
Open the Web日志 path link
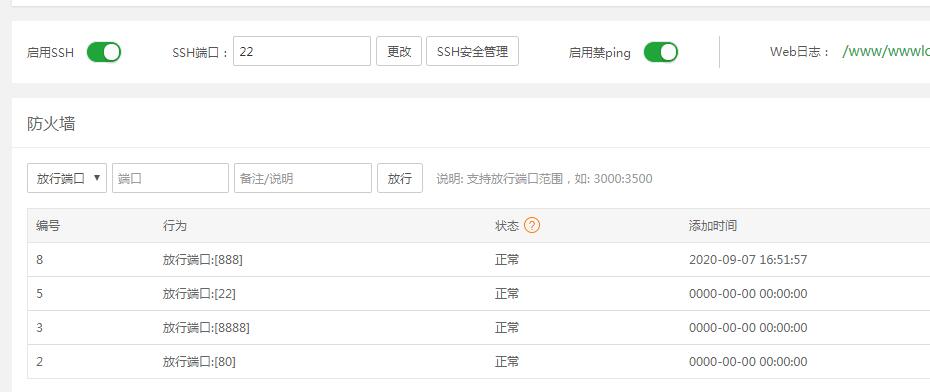pos(886,52)
